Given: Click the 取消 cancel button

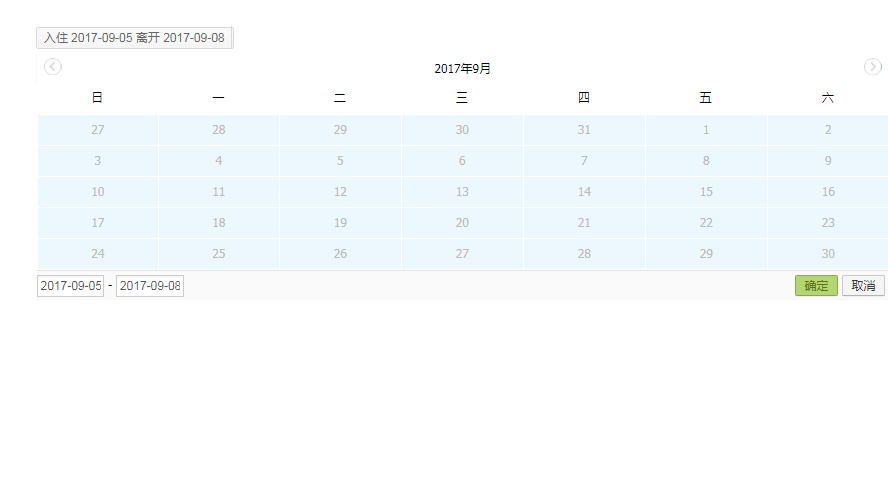Looking at the screenshot, I should pos(863,286).
